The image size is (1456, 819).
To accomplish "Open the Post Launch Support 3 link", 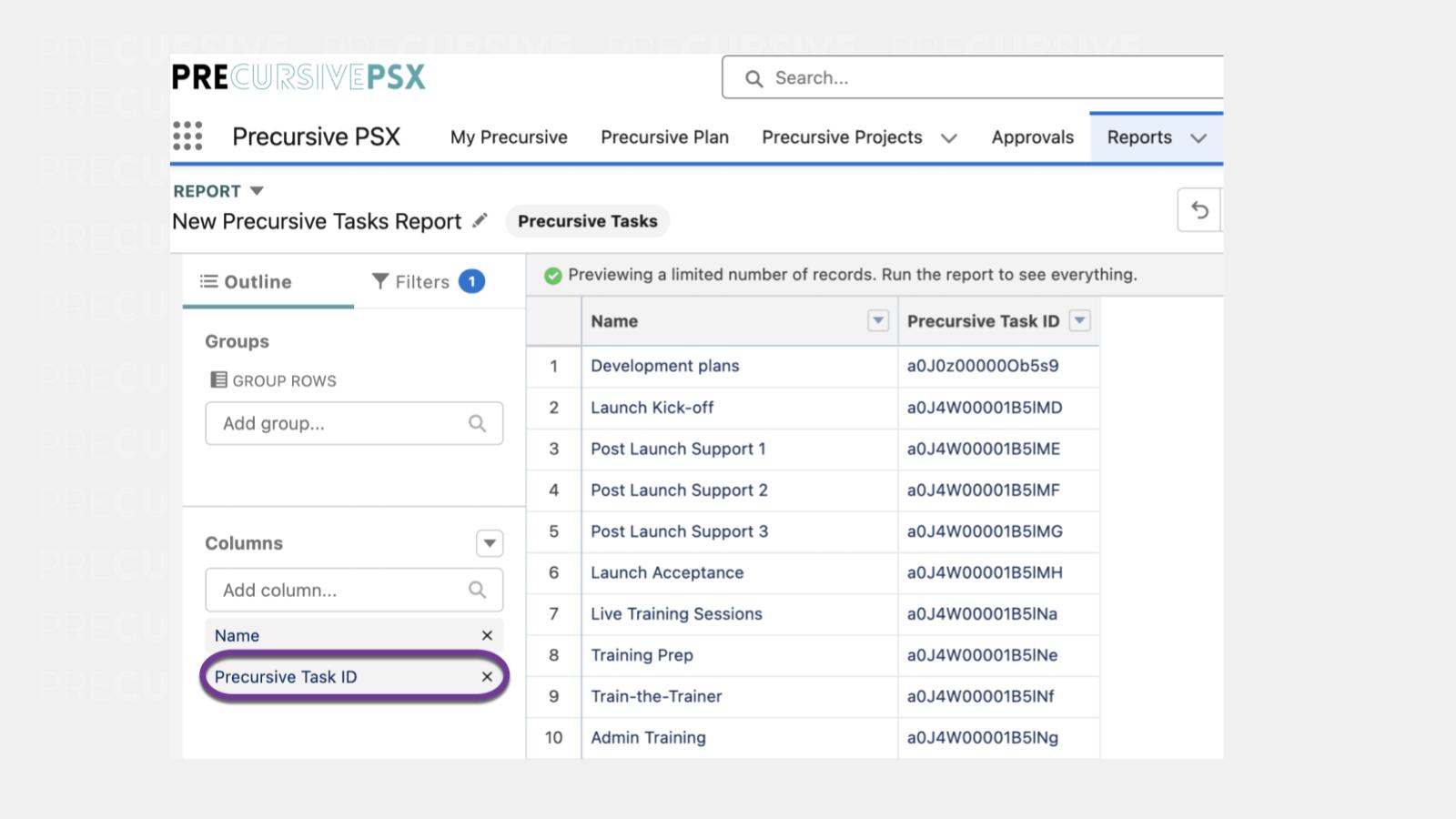I will point(679,531).
